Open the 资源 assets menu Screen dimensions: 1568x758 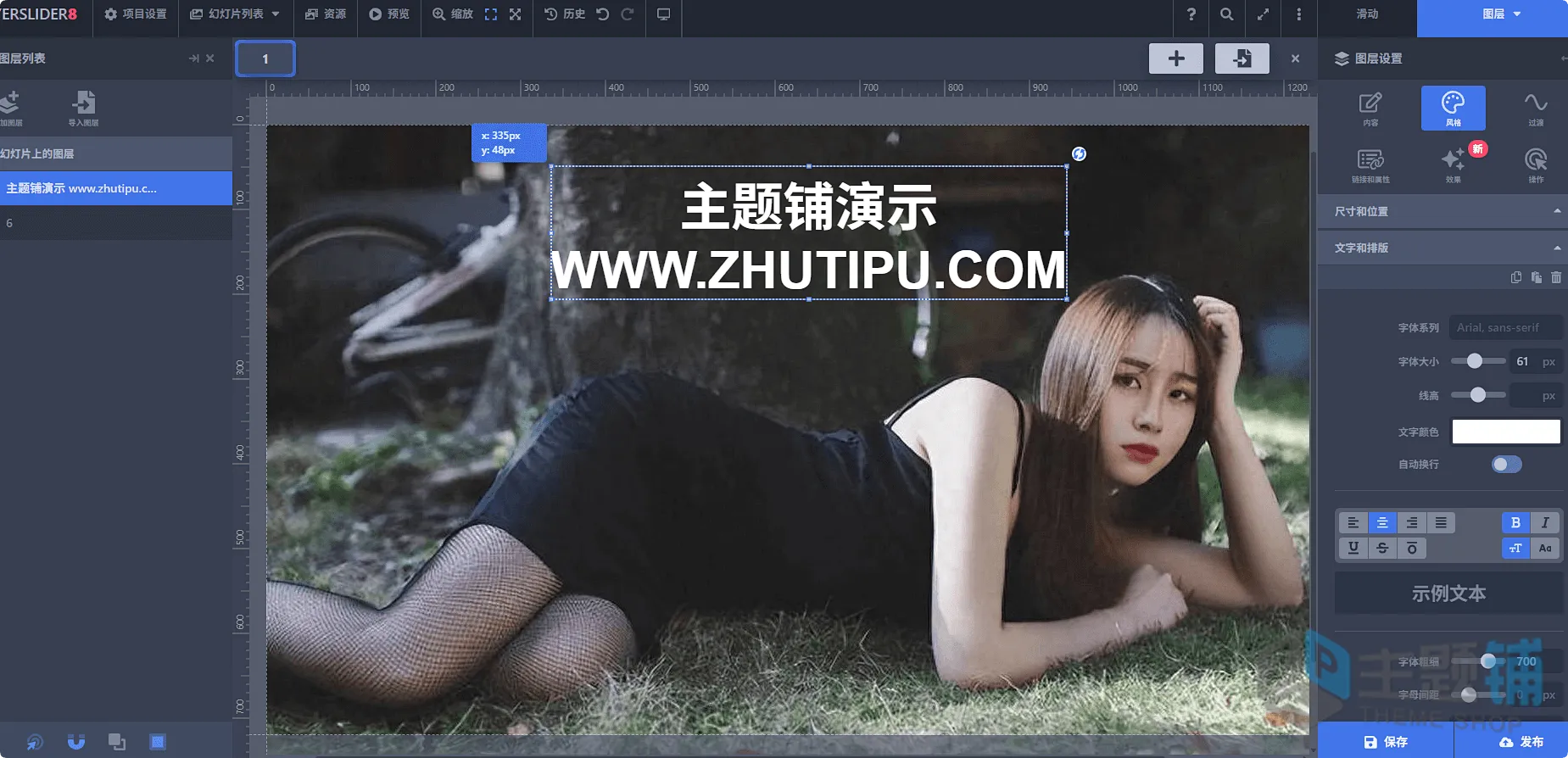click(x=326, y=14)
